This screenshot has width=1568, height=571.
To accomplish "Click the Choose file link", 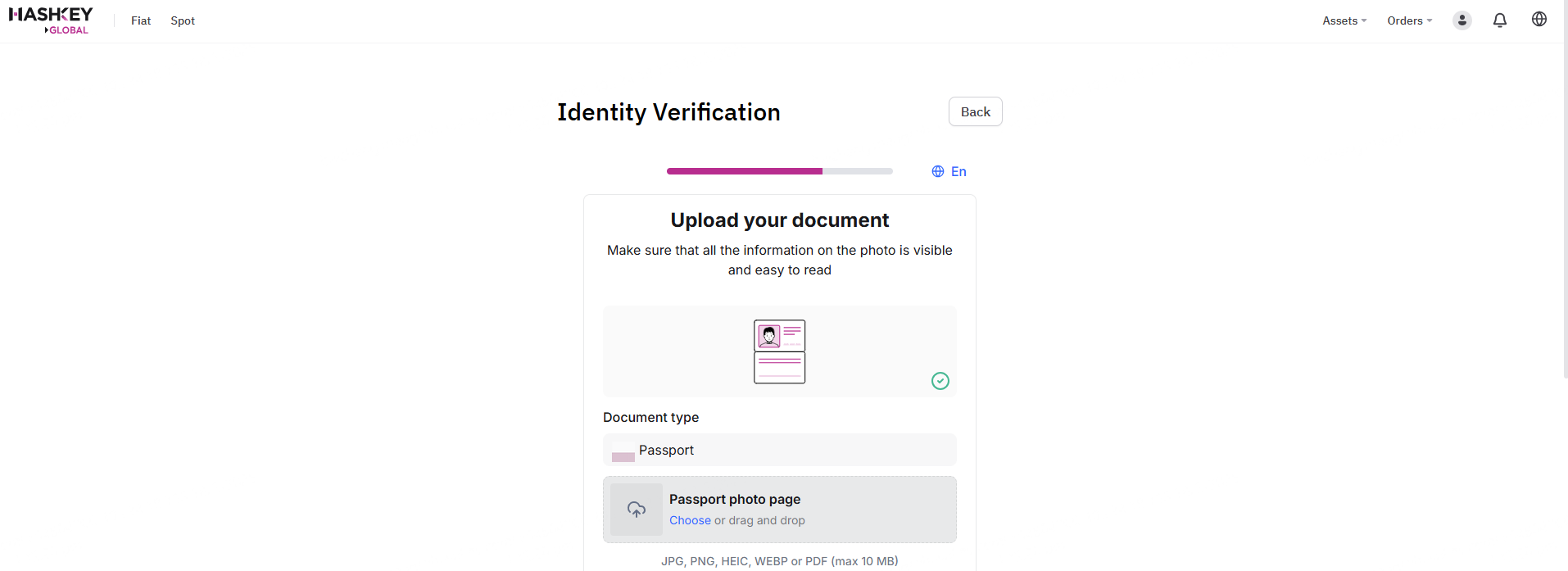I will coord(690,520).
